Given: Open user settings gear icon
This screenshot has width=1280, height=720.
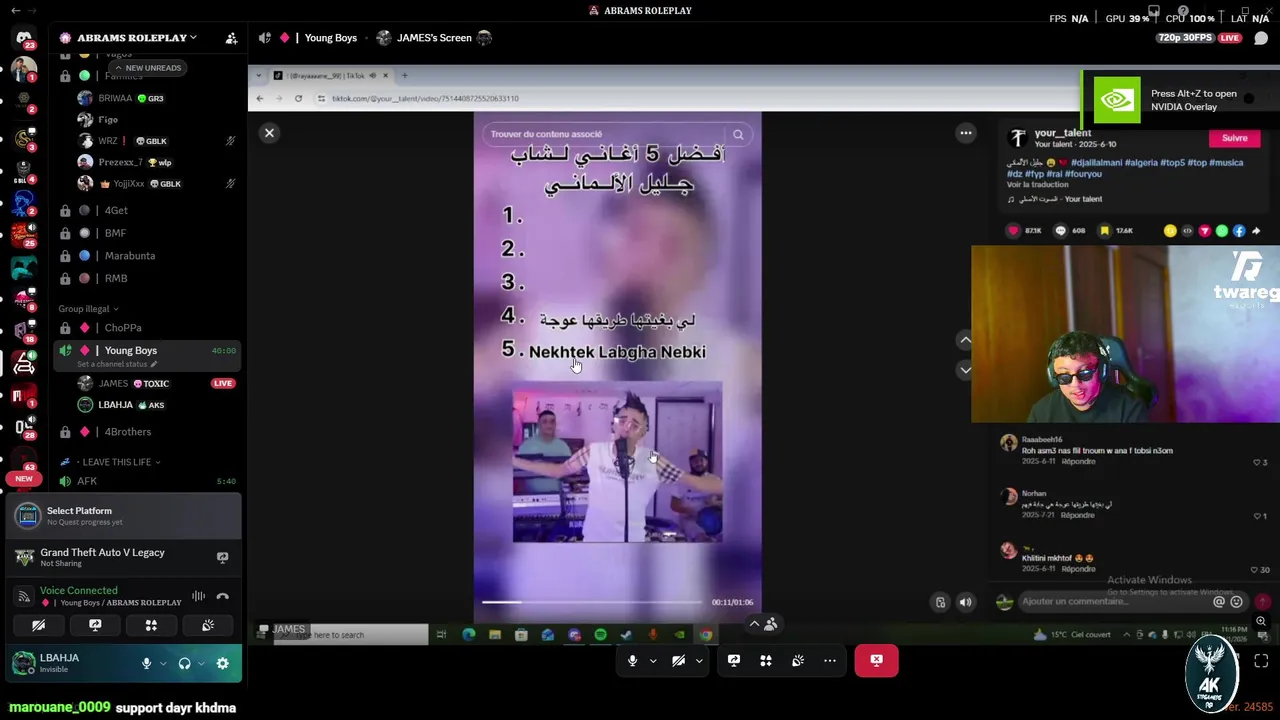Looking at the screenshot, I should coord(222,663).
